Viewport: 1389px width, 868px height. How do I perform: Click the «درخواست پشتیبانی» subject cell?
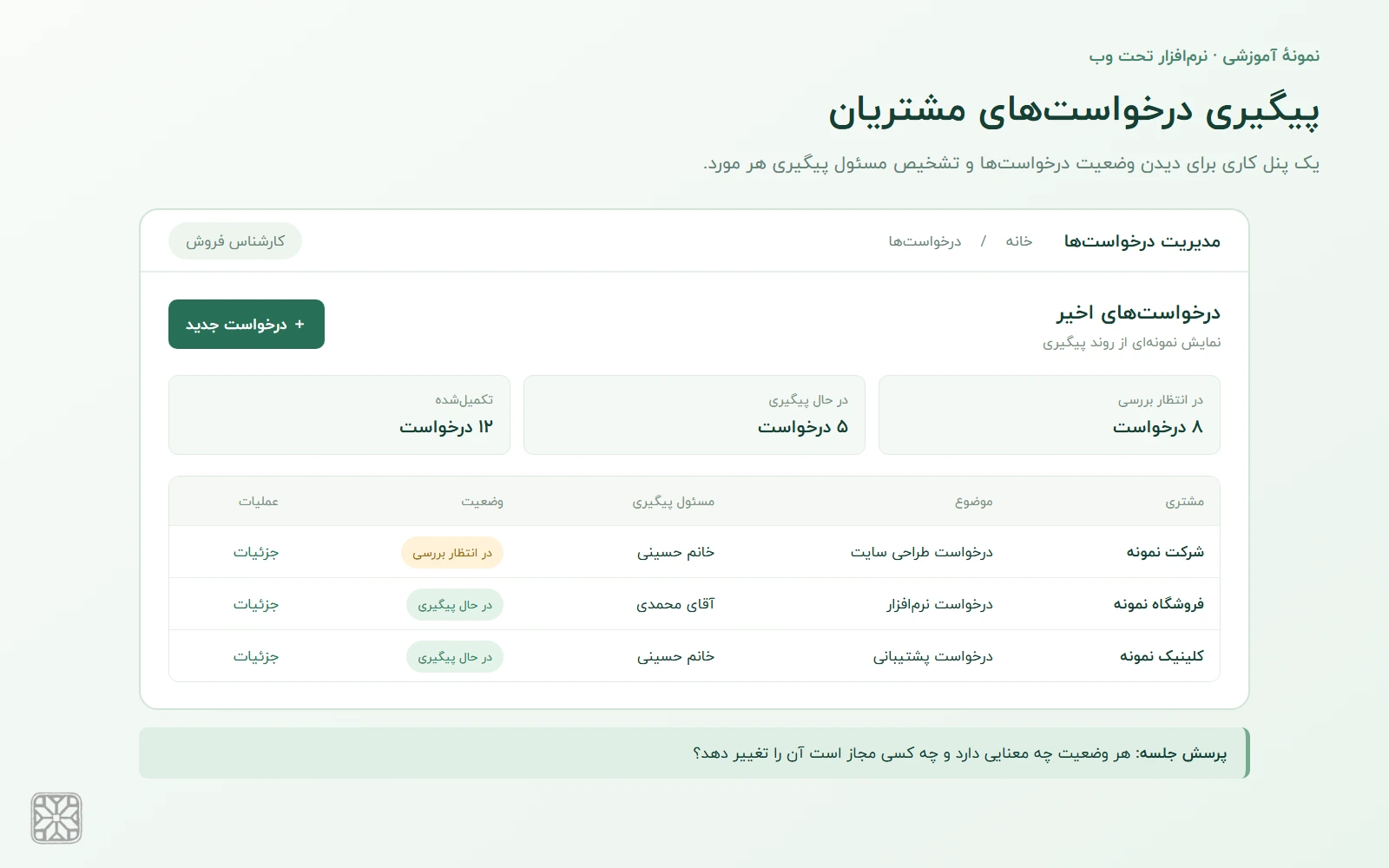933,656
